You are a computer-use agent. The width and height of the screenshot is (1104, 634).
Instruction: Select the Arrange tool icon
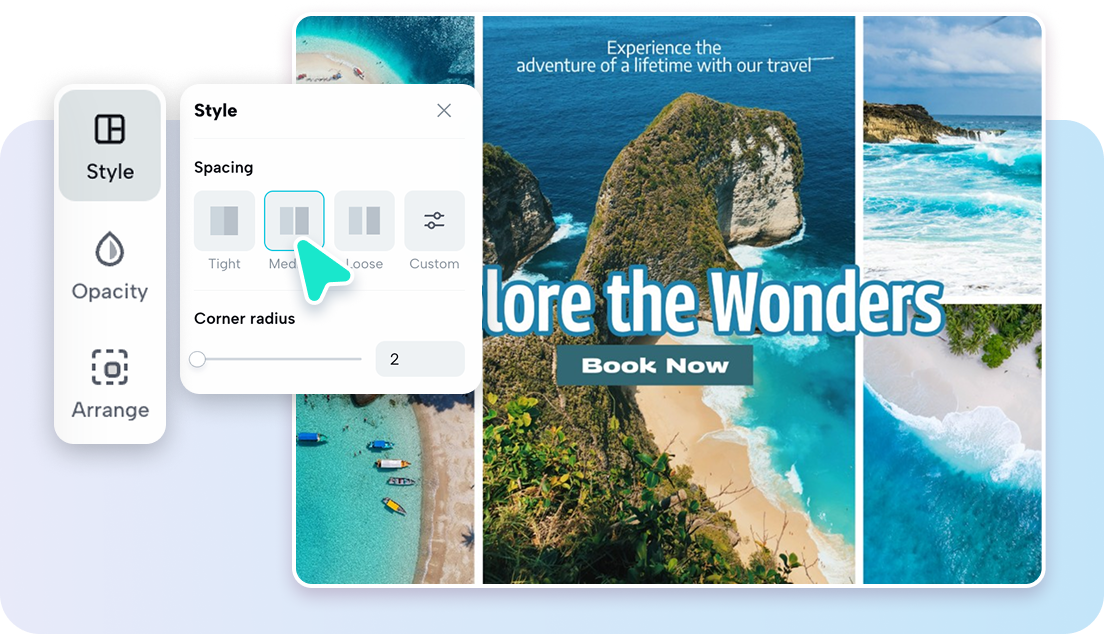coord(110,368)
